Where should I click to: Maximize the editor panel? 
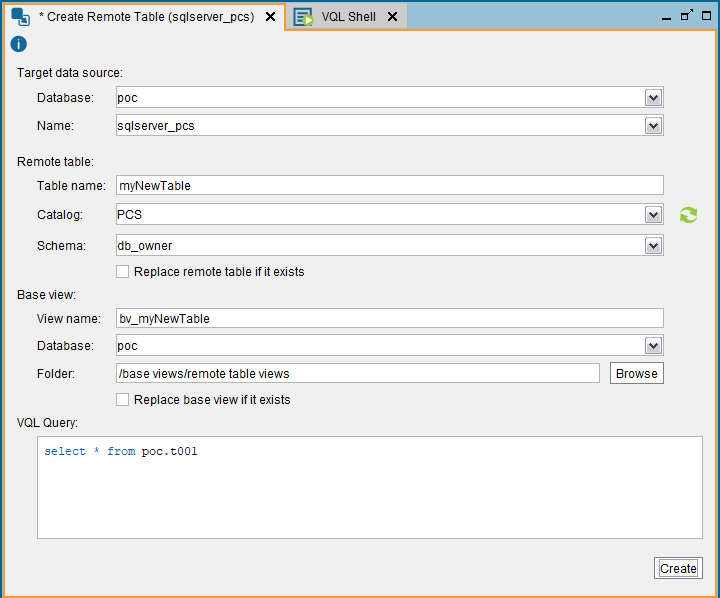click(x=707, y=16)
